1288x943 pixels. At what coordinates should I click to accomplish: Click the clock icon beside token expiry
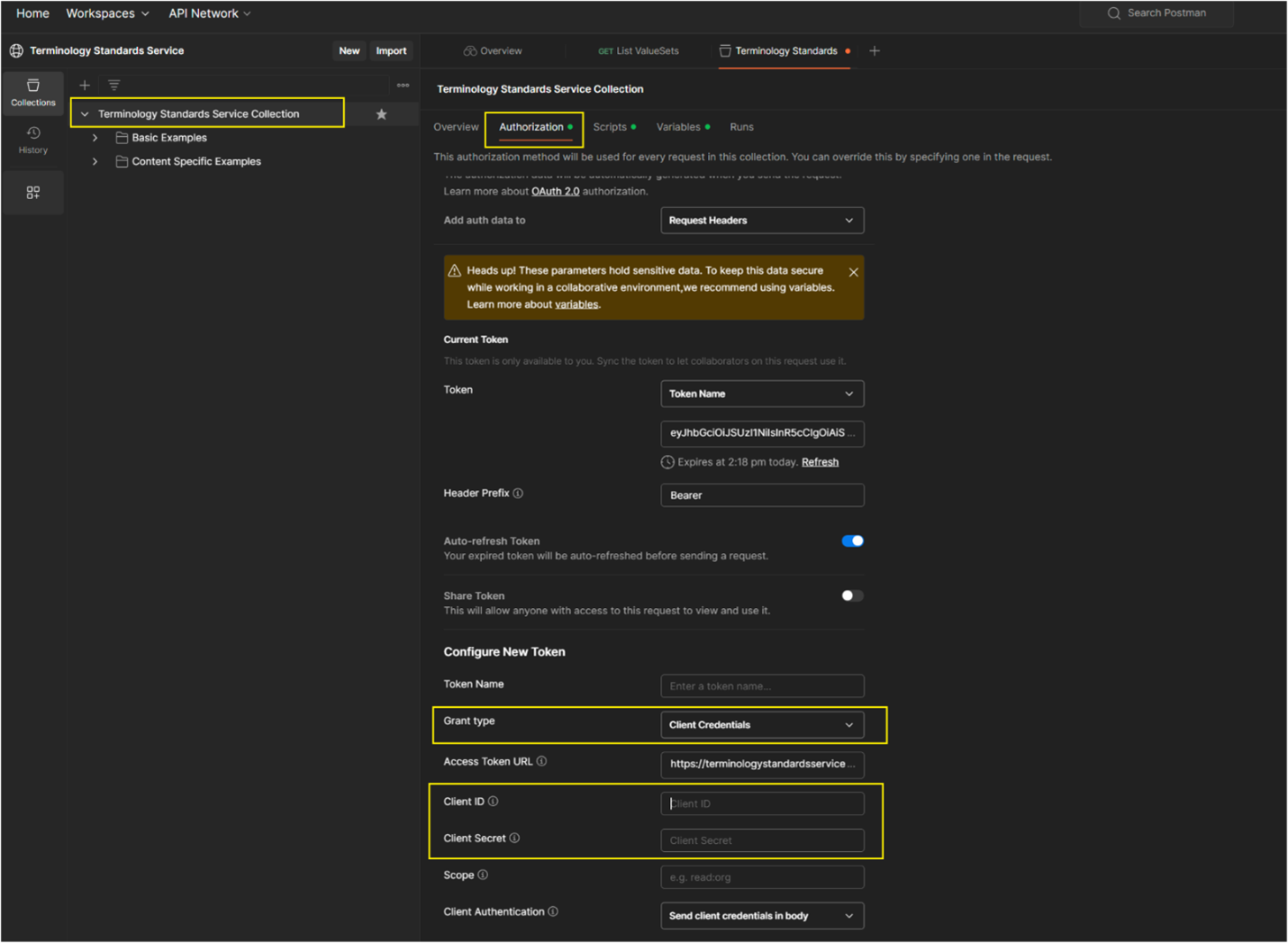[667, 462]
